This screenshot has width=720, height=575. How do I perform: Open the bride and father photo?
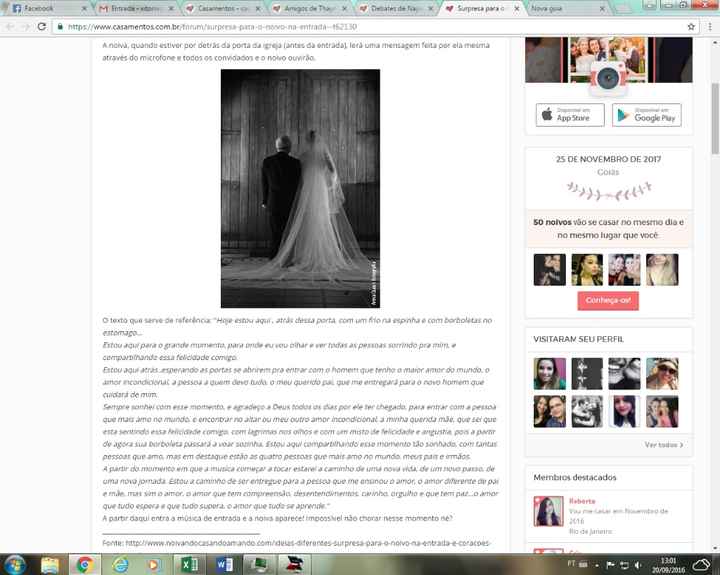(x=300, y=188)
